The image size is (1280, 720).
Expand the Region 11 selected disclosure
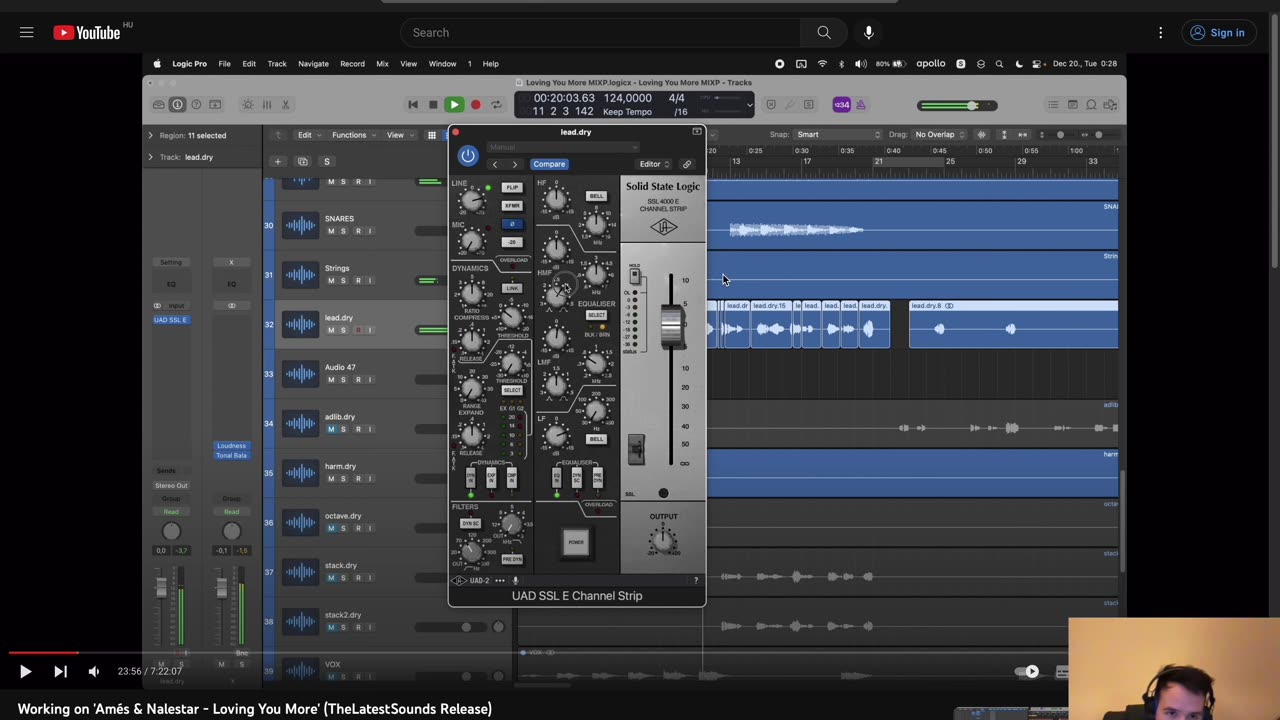151,135
